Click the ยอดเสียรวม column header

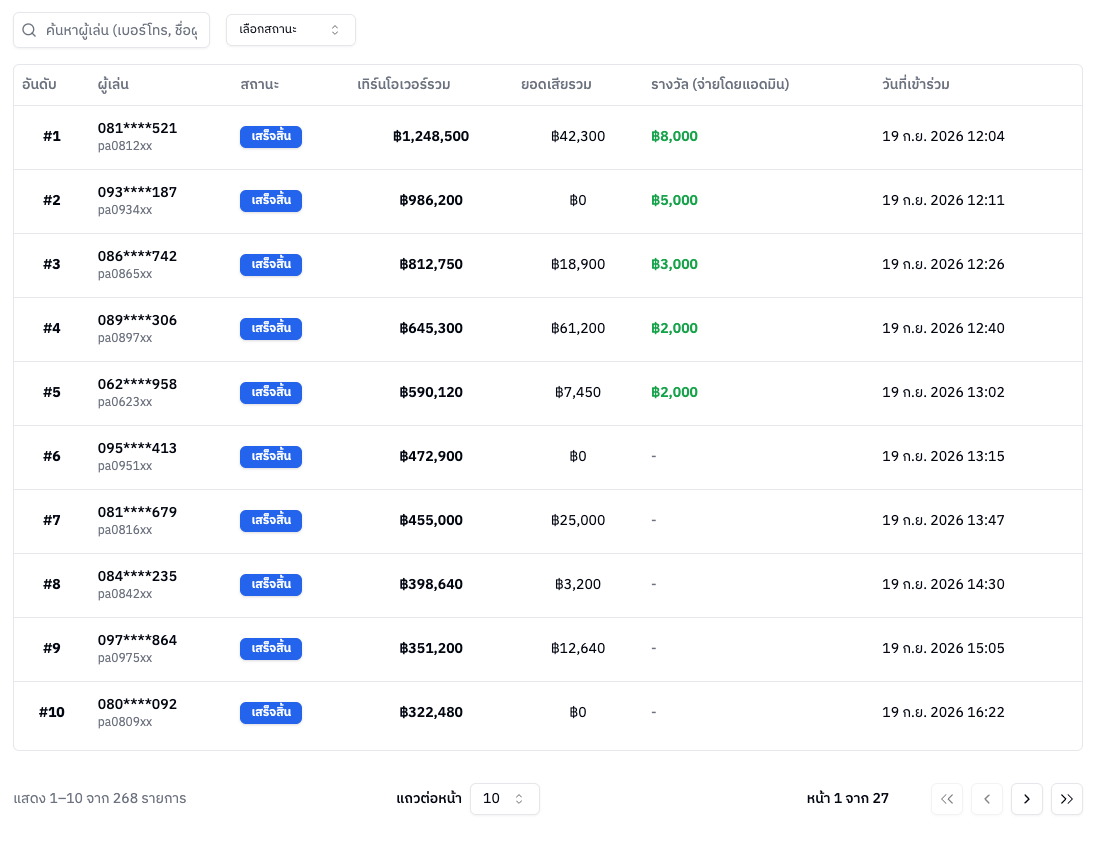tap(556, 85)
